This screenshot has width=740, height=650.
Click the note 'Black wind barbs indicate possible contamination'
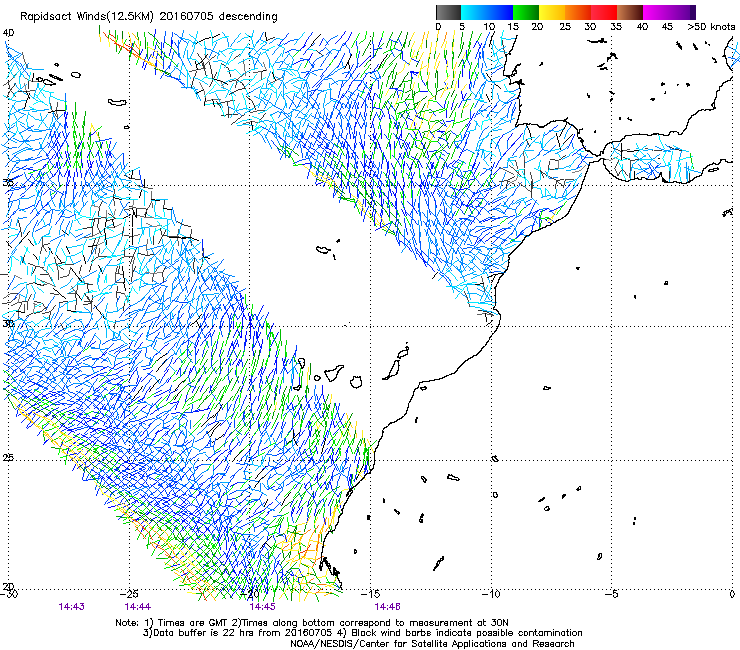[x=467, y=633]
